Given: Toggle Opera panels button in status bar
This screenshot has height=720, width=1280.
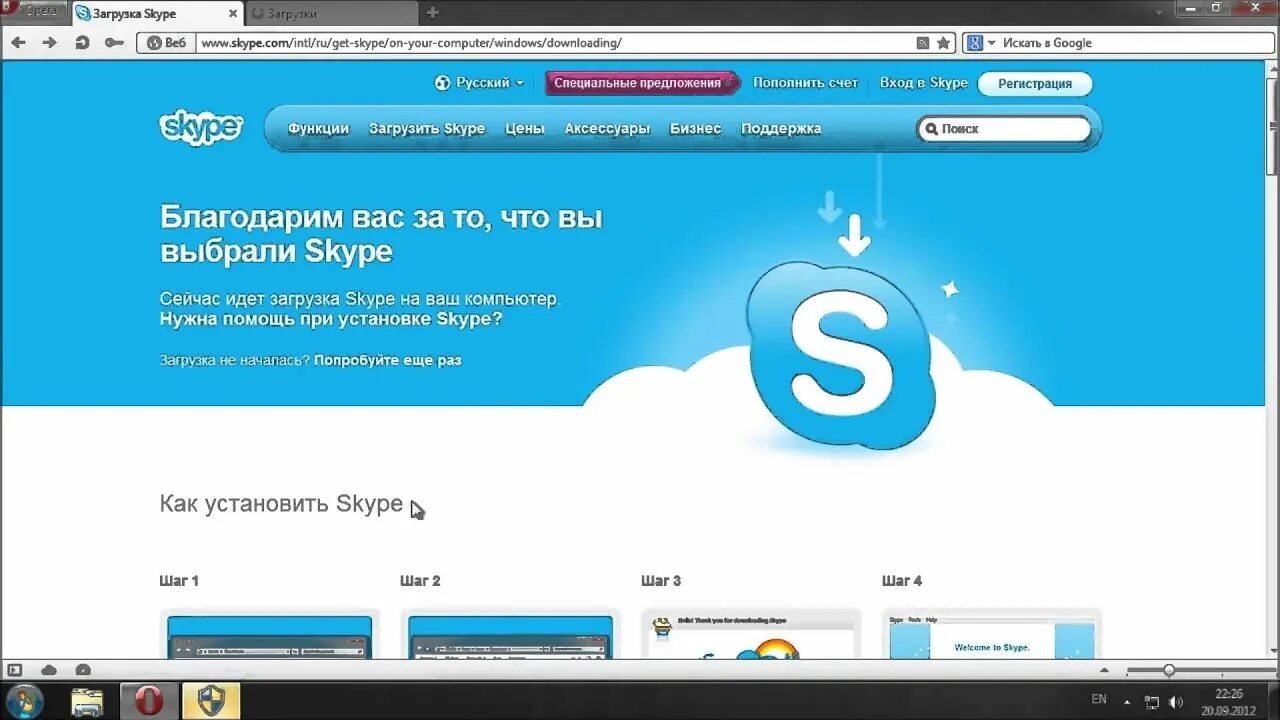Looking at the screenshot, I should [x=14, y=670].
